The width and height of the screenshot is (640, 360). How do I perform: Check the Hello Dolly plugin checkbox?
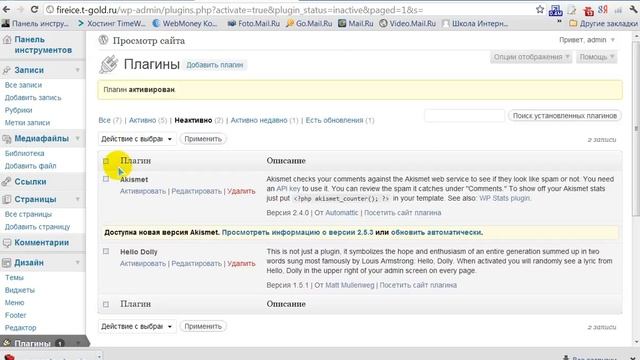click(106, 251)
